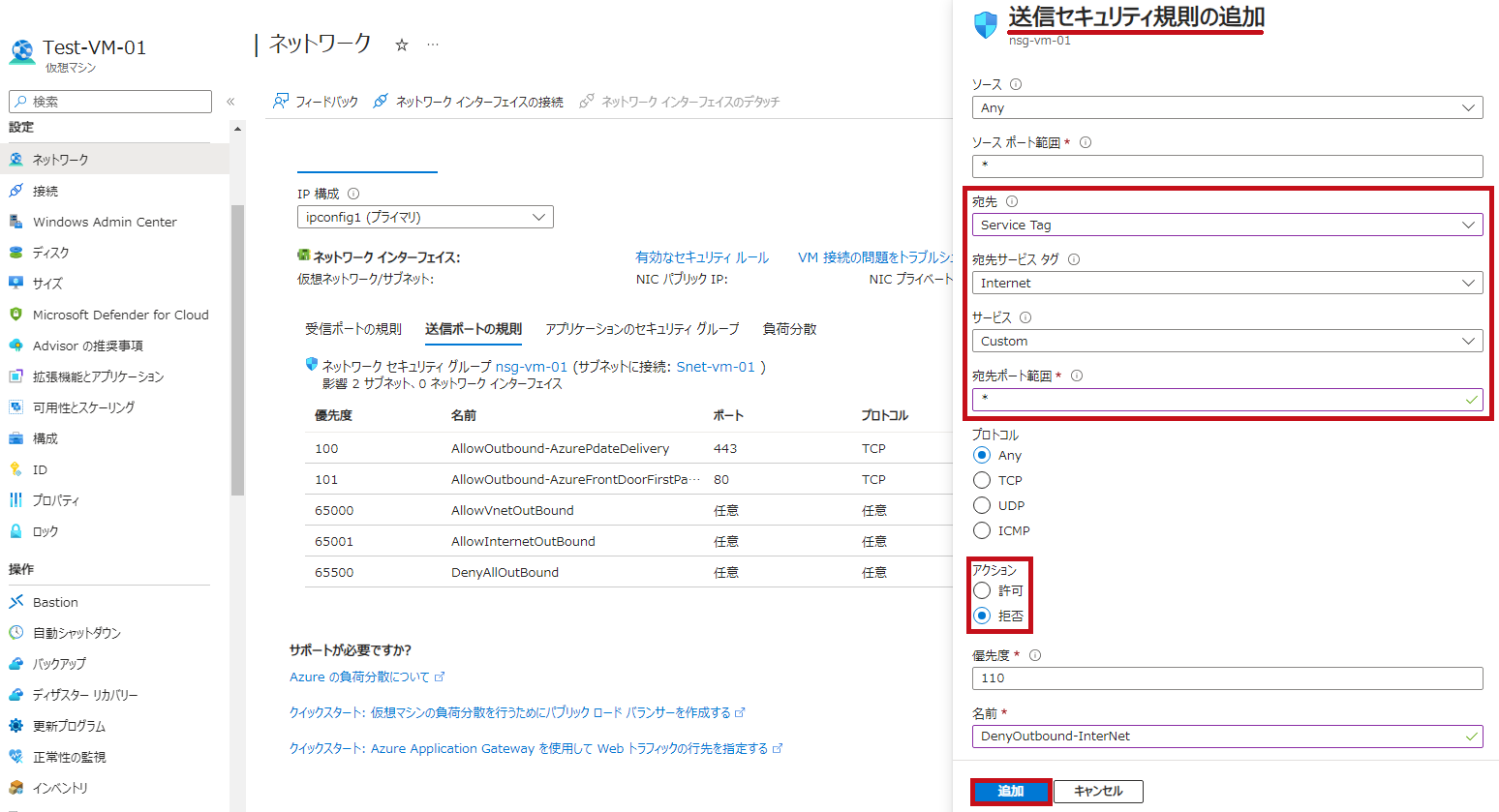
Task: Click the 追加 button
Action: tap(1011, 792)
